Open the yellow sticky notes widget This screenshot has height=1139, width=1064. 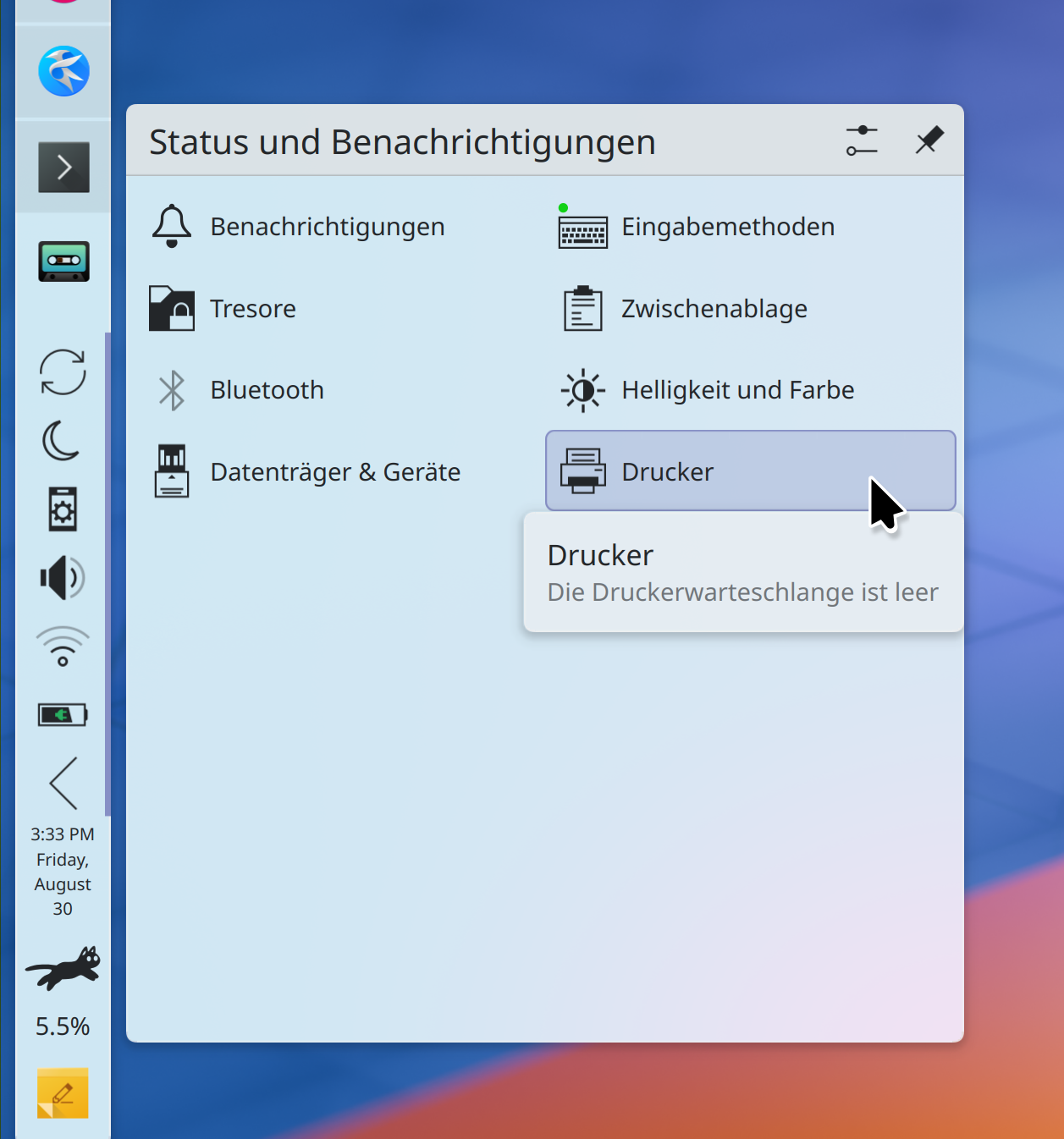tap(63, 1093)
